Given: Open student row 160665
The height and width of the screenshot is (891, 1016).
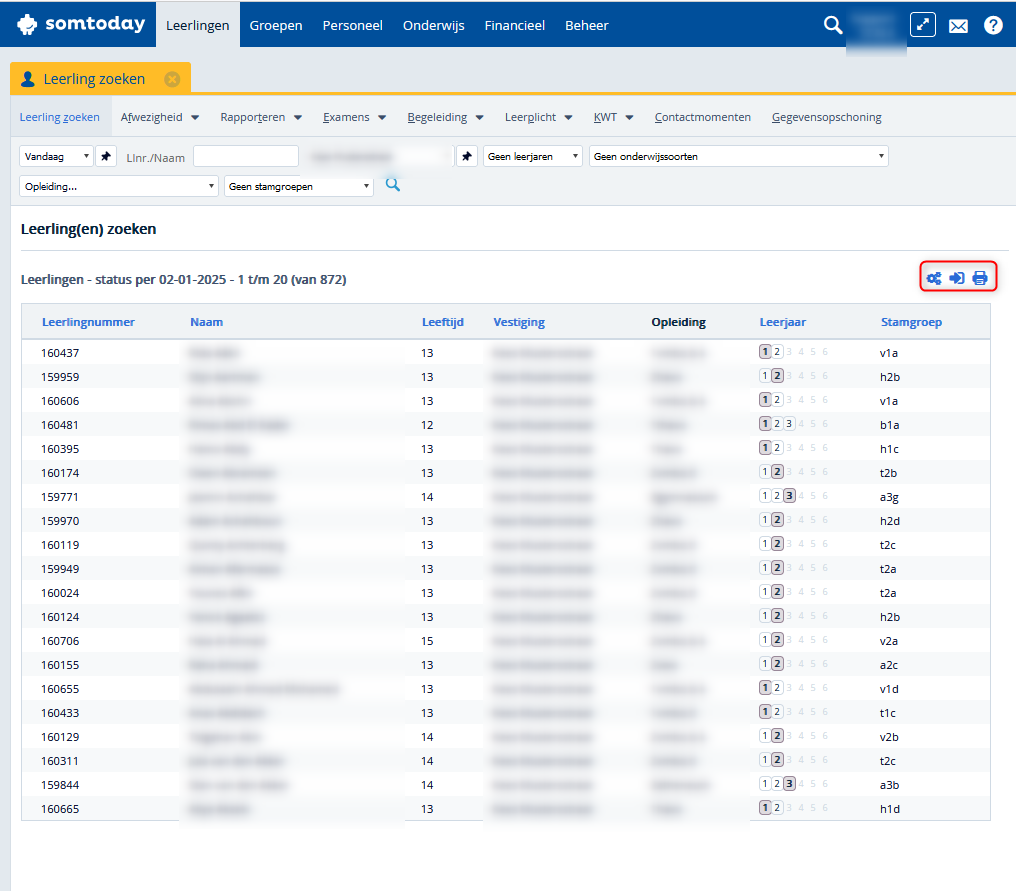Looking at the screenshot, I should [505, 808].
